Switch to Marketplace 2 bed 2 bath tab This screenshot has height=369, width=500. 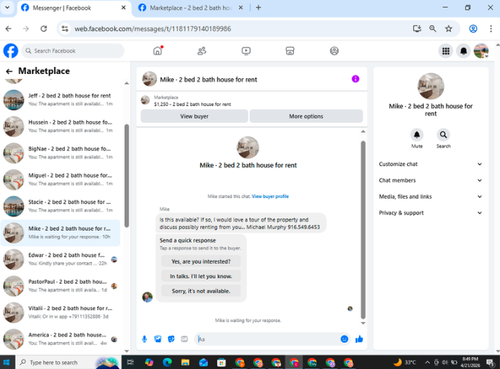[190, 8]
